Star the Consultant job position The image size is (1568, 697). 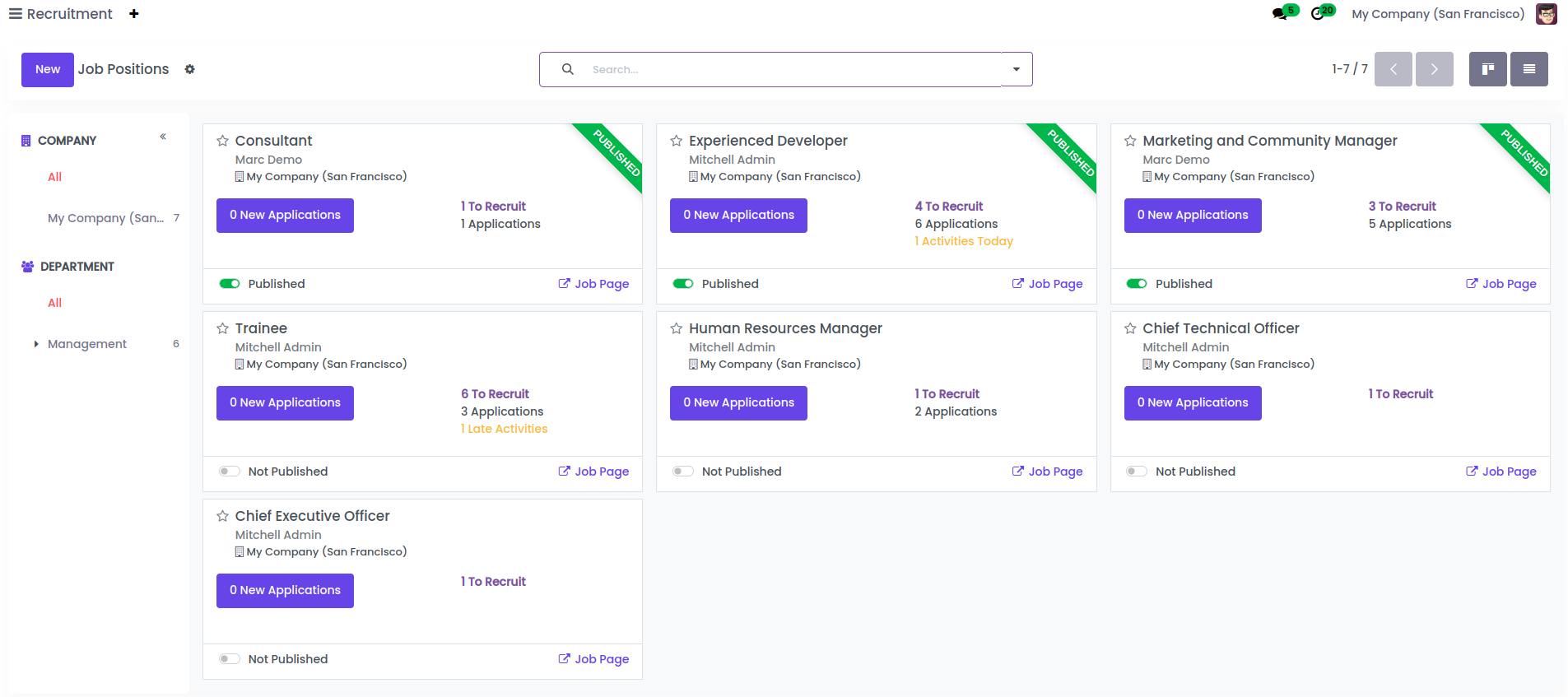click(222, 141)
